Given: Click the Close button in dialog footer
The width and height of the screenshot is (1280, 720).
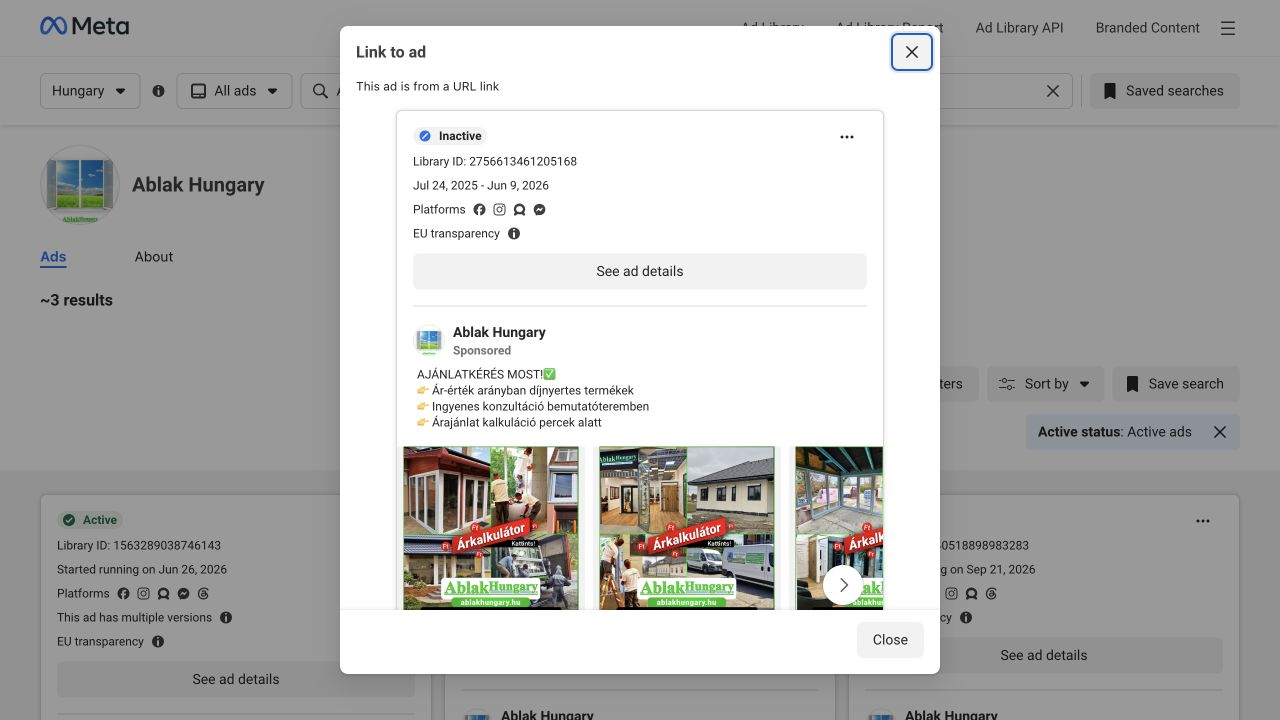Looking at the screenshot, I should point(890,640).
